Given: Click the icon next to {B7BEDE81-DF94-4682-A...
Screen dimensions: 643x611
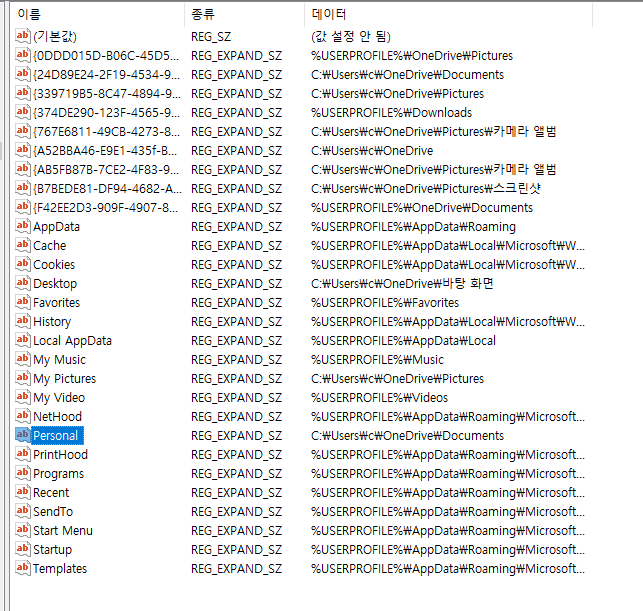Looking at the screenshot, I should [23, 188].
